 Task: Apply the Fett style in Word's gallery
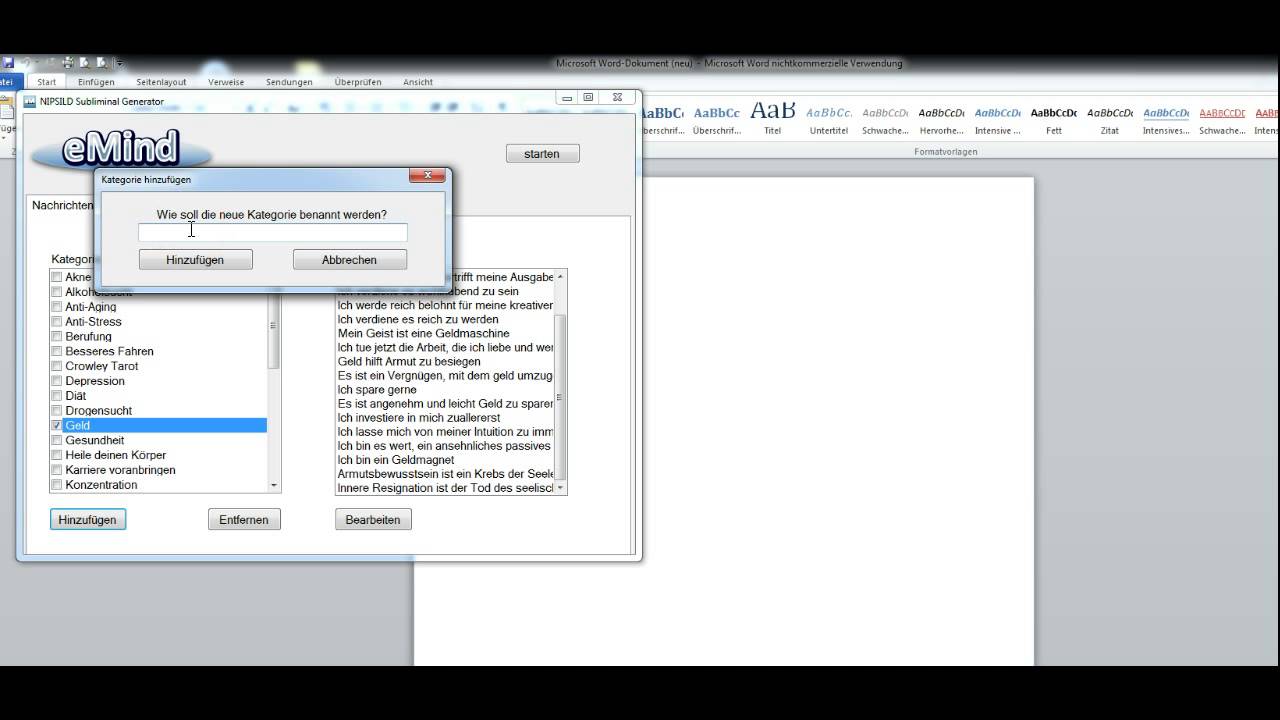pos(1054,119)
